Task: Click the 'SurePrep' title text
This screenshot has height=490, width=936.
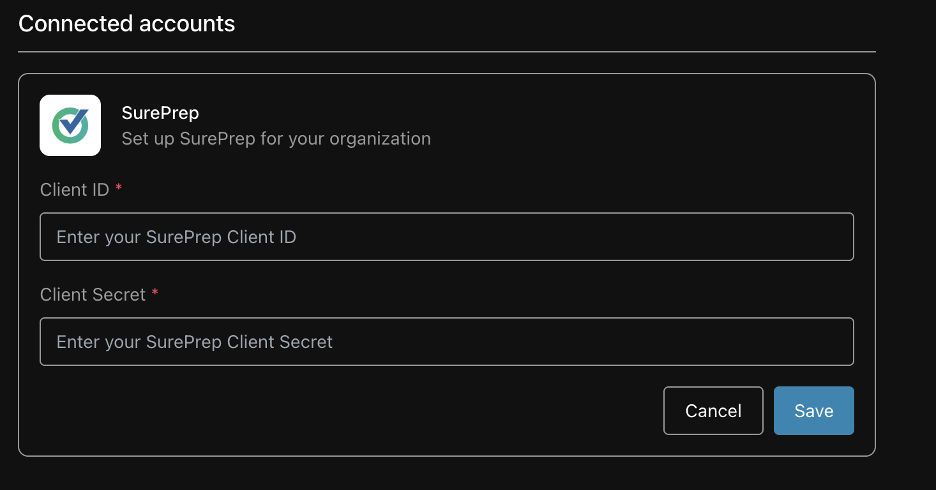Action: pos(160,113)
